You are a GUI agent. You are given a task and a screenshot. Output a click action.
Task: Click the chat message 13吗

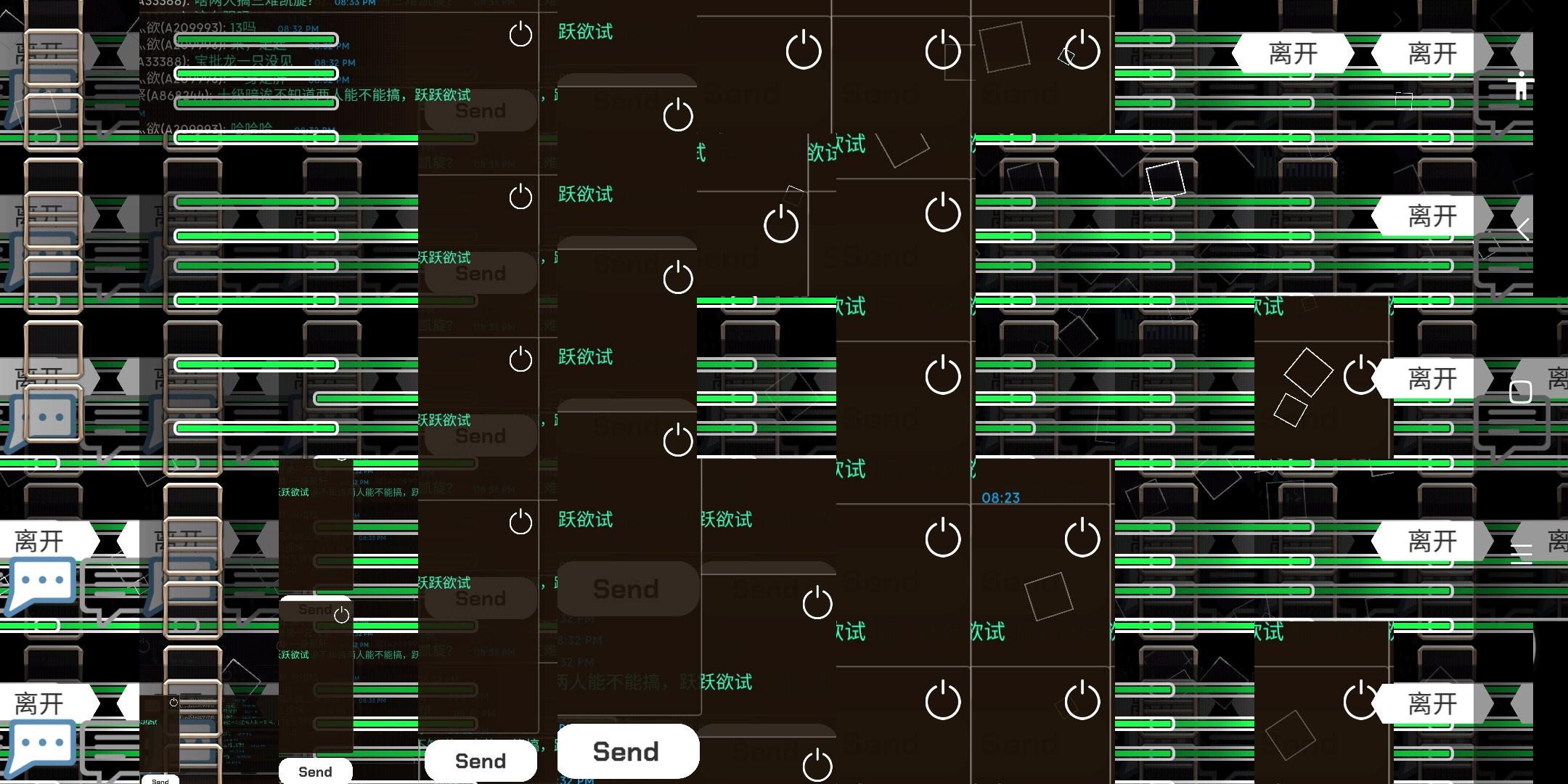click(242, 28)
